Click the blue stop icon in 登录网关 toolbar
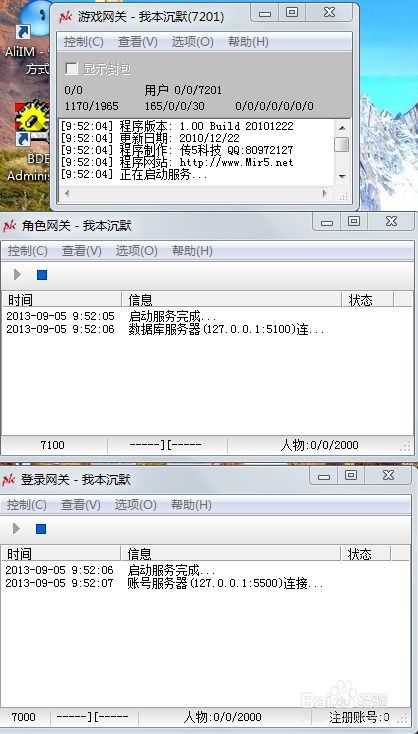 [41, 529]
